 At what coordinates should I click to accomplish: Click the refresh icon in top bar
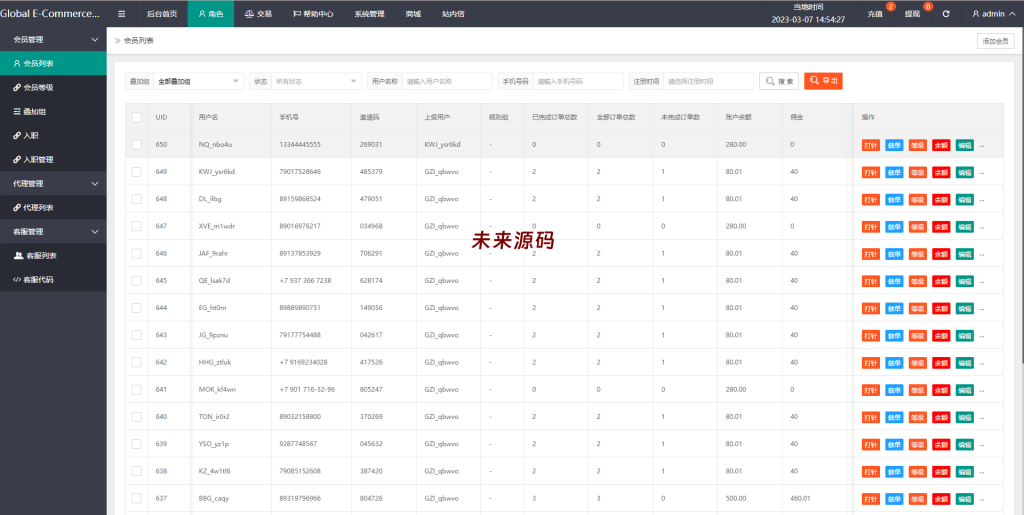click(946, 14)
